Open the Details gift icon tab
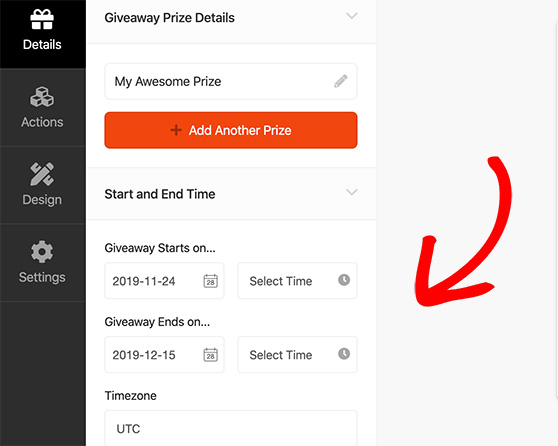This screenshot has height=446, width=558. 42,19
